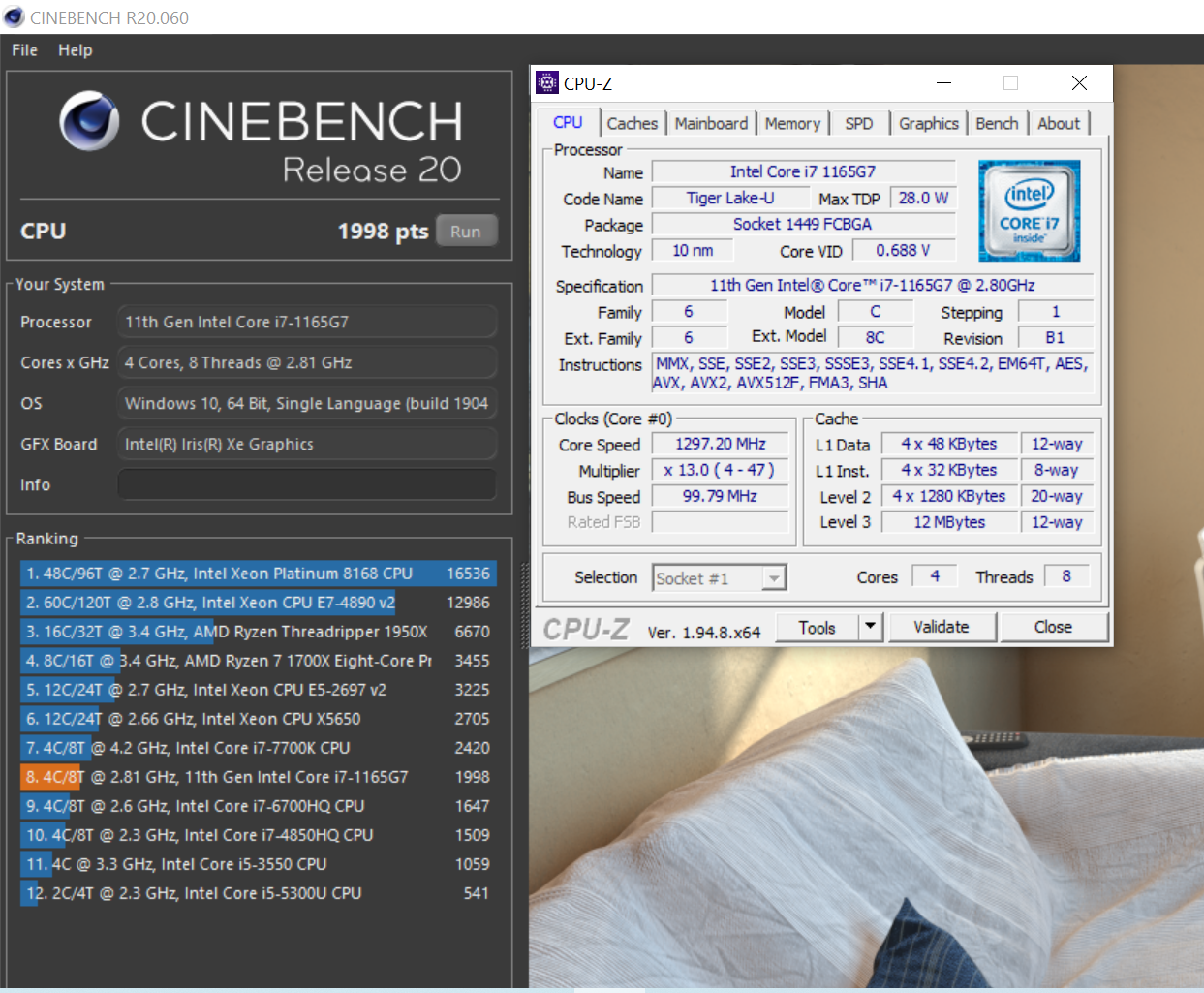Screen dimensions: 1204x993
Task: Click the Processor field showing i7-1165G7
Action: 307,322
